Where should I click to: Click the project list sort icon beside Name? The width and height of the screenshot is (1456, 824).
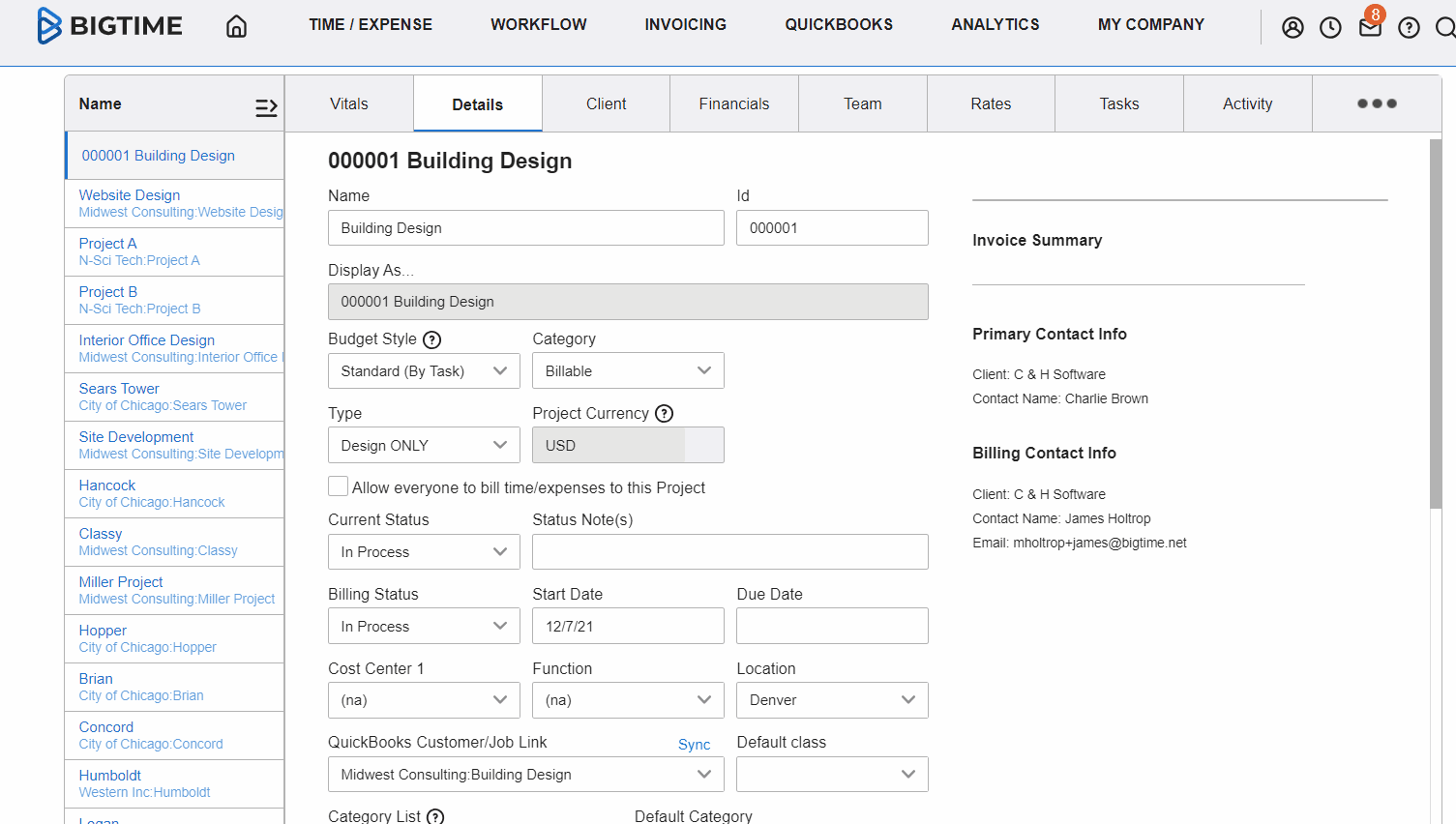[x=266, y=107]
